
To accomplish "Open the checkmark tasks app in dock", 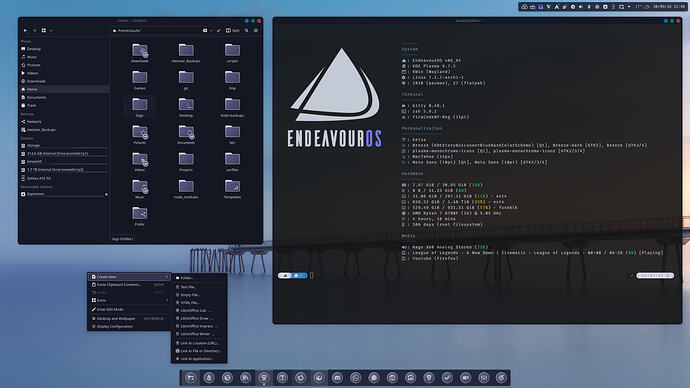I will point(447,377).
